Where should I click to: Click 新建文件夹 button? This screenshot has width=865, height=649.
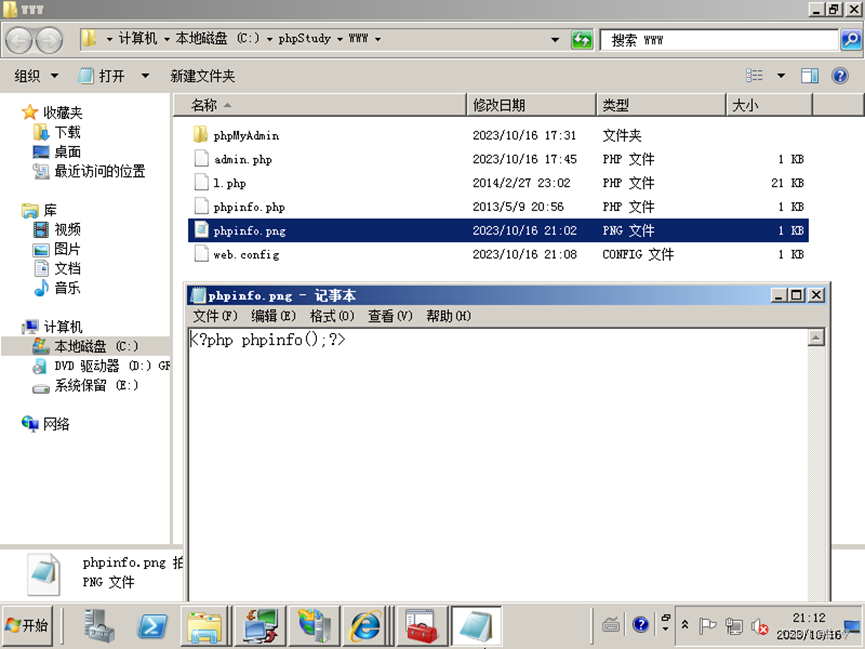pos(202,76)
